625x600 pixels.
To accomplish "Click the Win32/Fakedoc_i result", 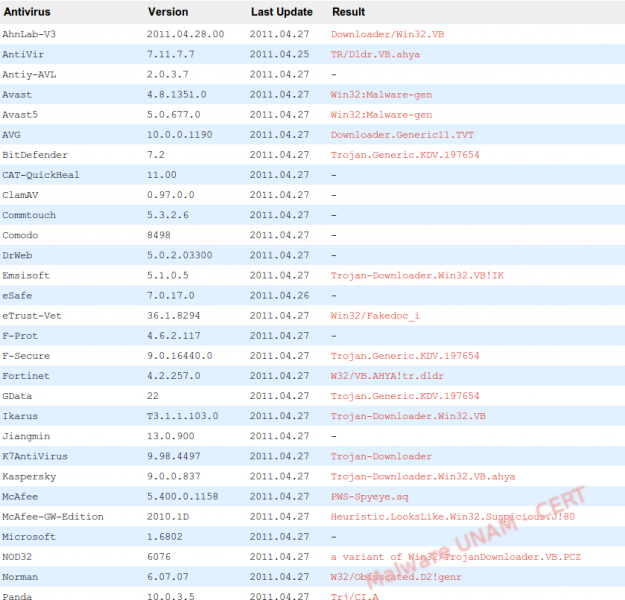I will (375, 316).
